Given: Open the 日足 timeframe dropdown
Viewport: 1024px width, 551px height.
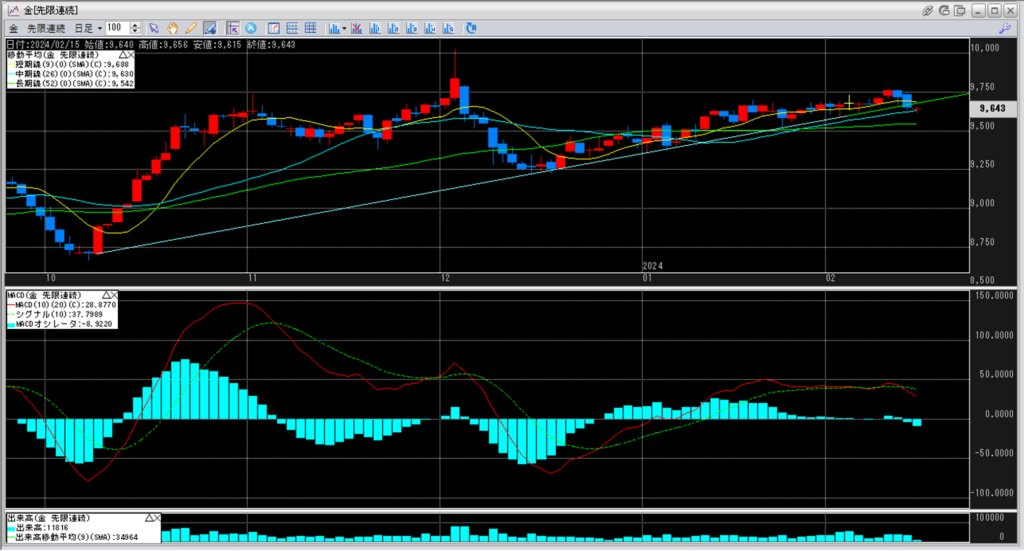Looking at the screenshot, I should pyautogui.click(x=91, y=27).
